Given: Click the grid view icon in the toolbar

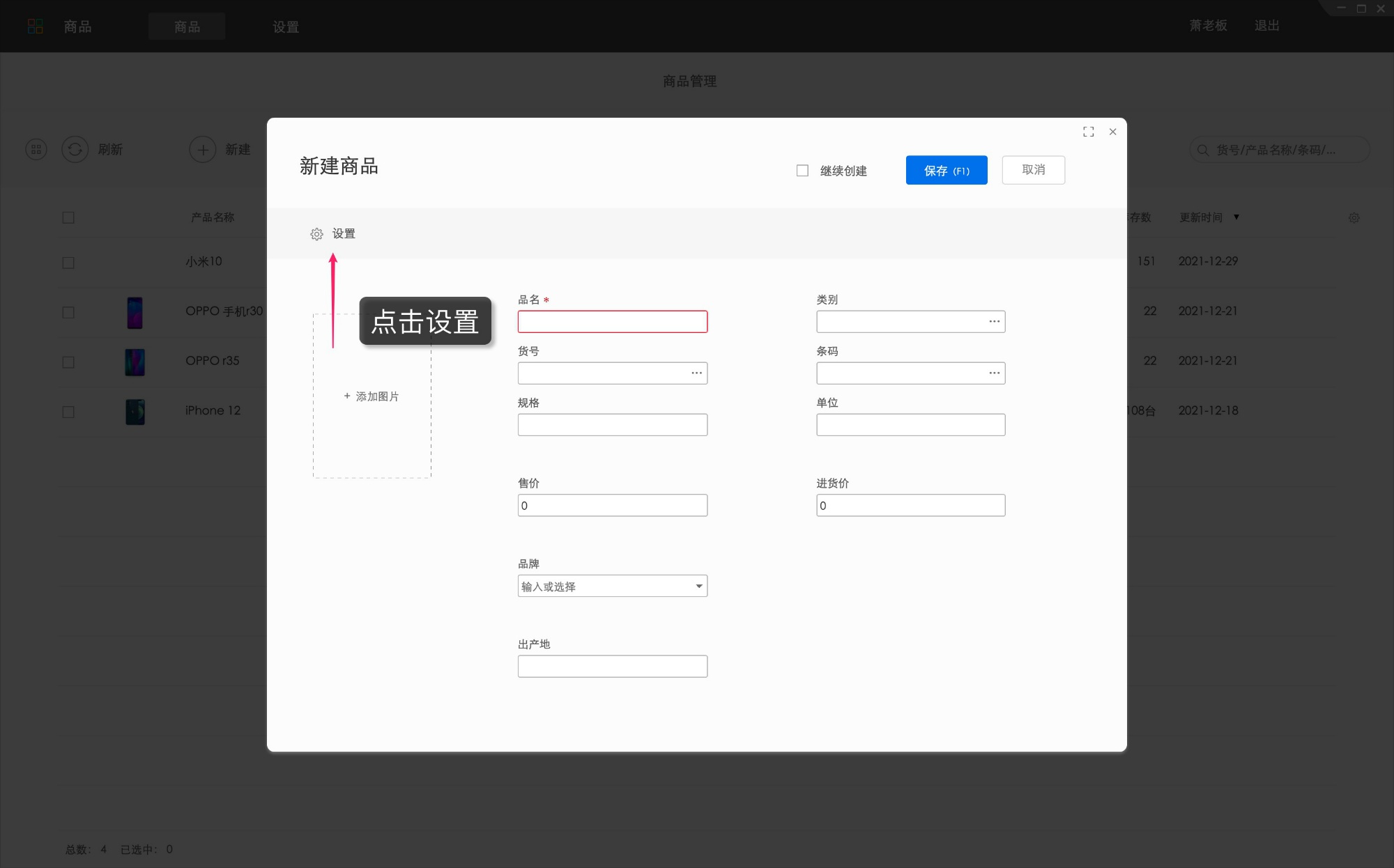Looking at the screenshot, I should click(x=36, y=149).
